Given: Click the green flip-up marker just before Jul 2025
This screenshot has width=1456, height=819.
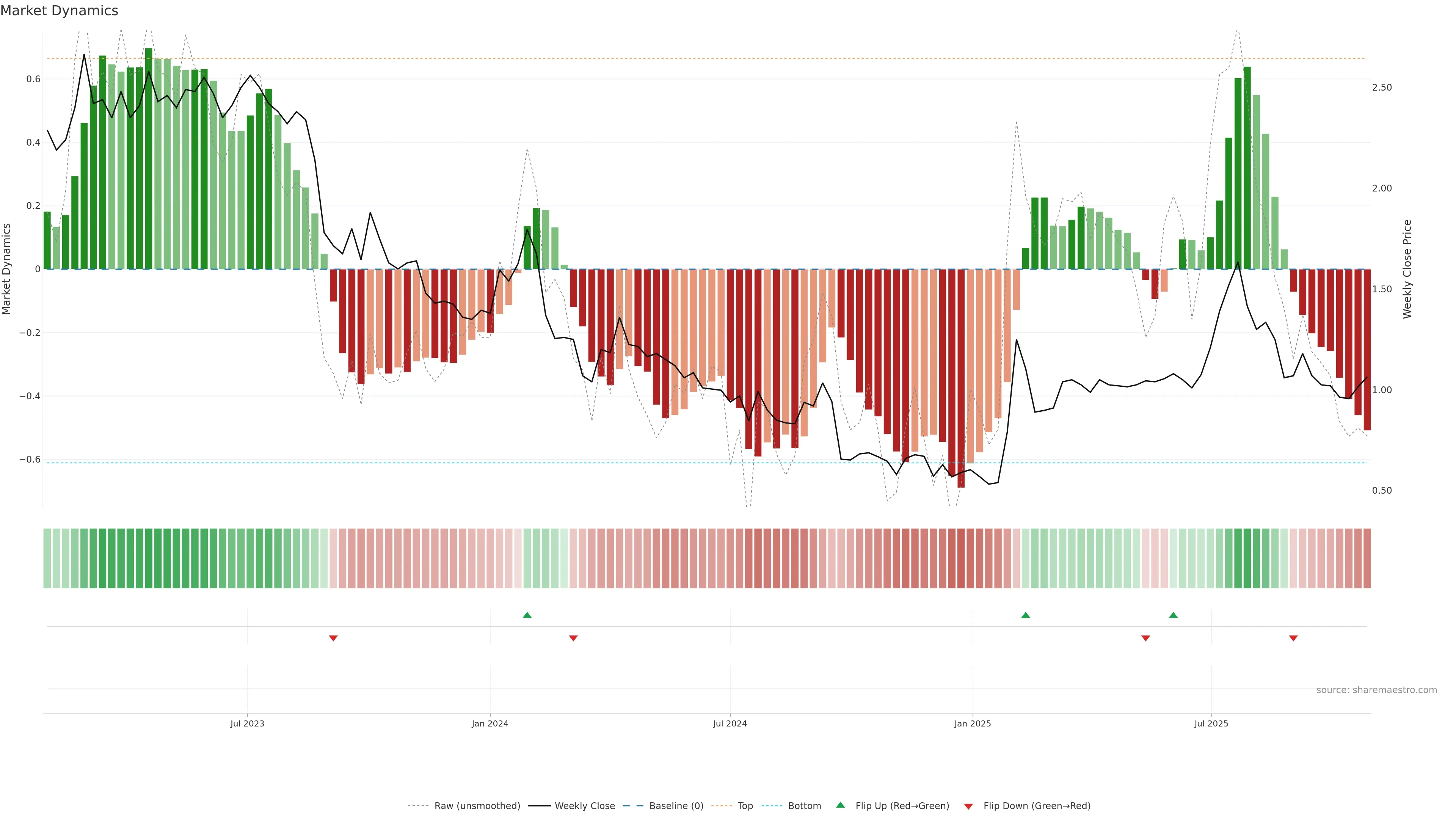Looking at the screenshot, I should (x=1174, y=615).
